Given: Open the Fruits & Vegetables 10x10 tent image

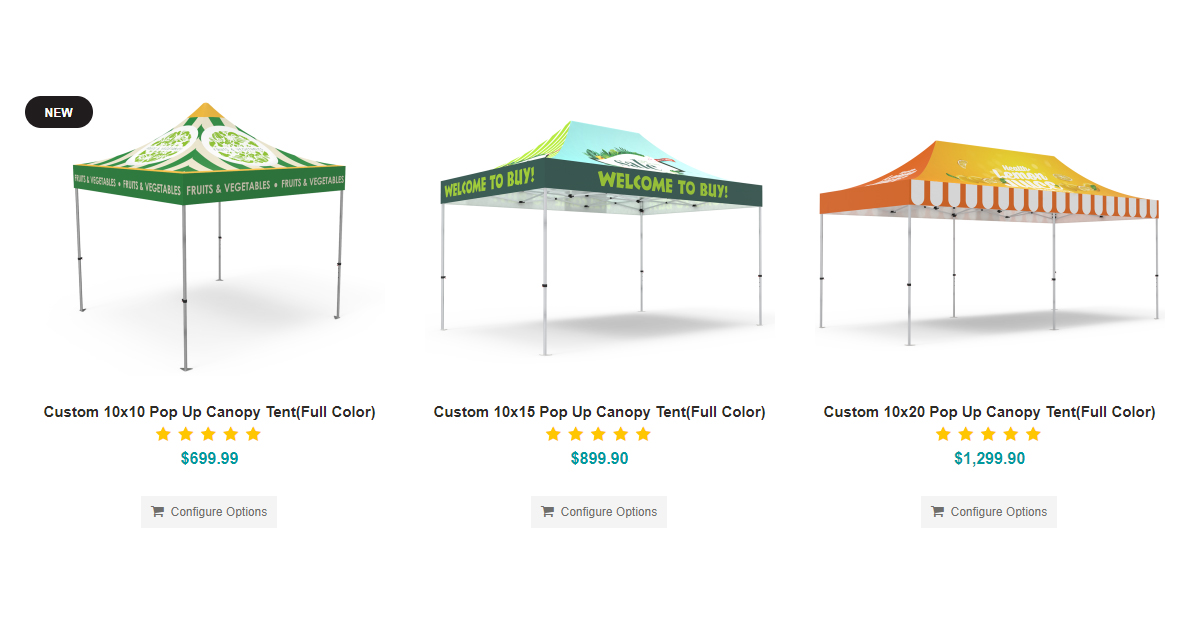Looking at the screenshot, I should tap(209, 236).
